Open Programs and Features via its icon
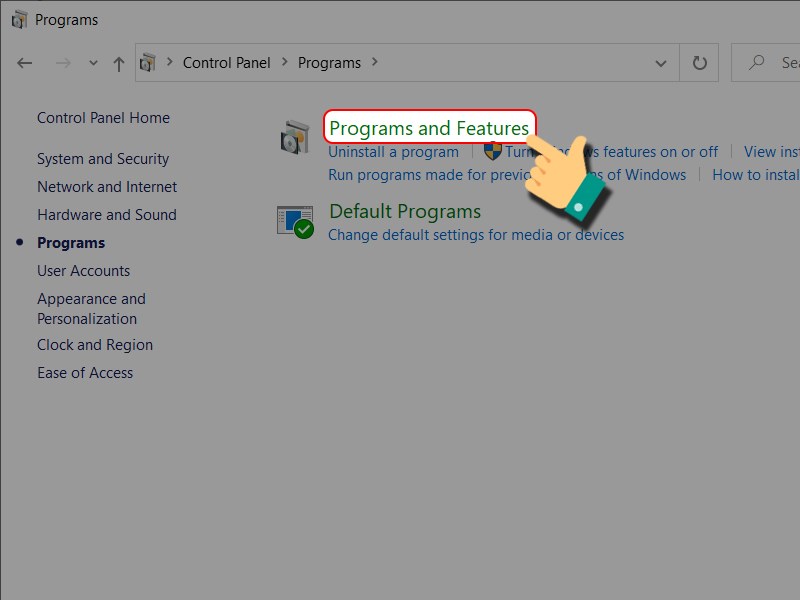800x600 pixels. coord(294,137)
